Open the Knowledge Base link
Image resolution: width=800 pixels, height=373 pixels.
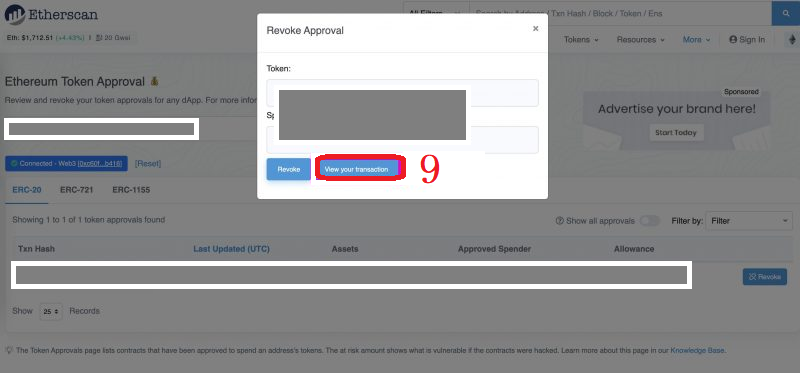697,351
